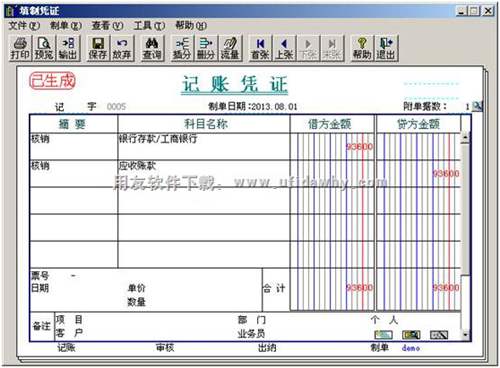Click the 打印 print toolbar icon
500x368 pixels.
click(20, 48)
